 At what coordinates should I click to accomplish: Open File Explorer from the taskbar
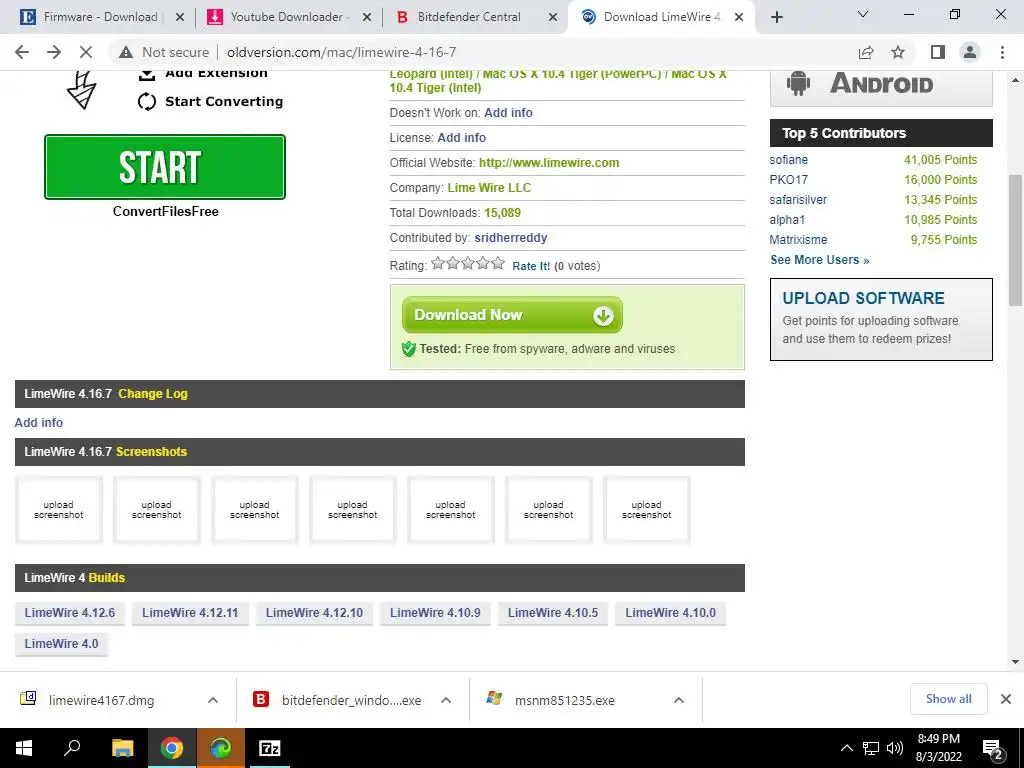[122, 748]
